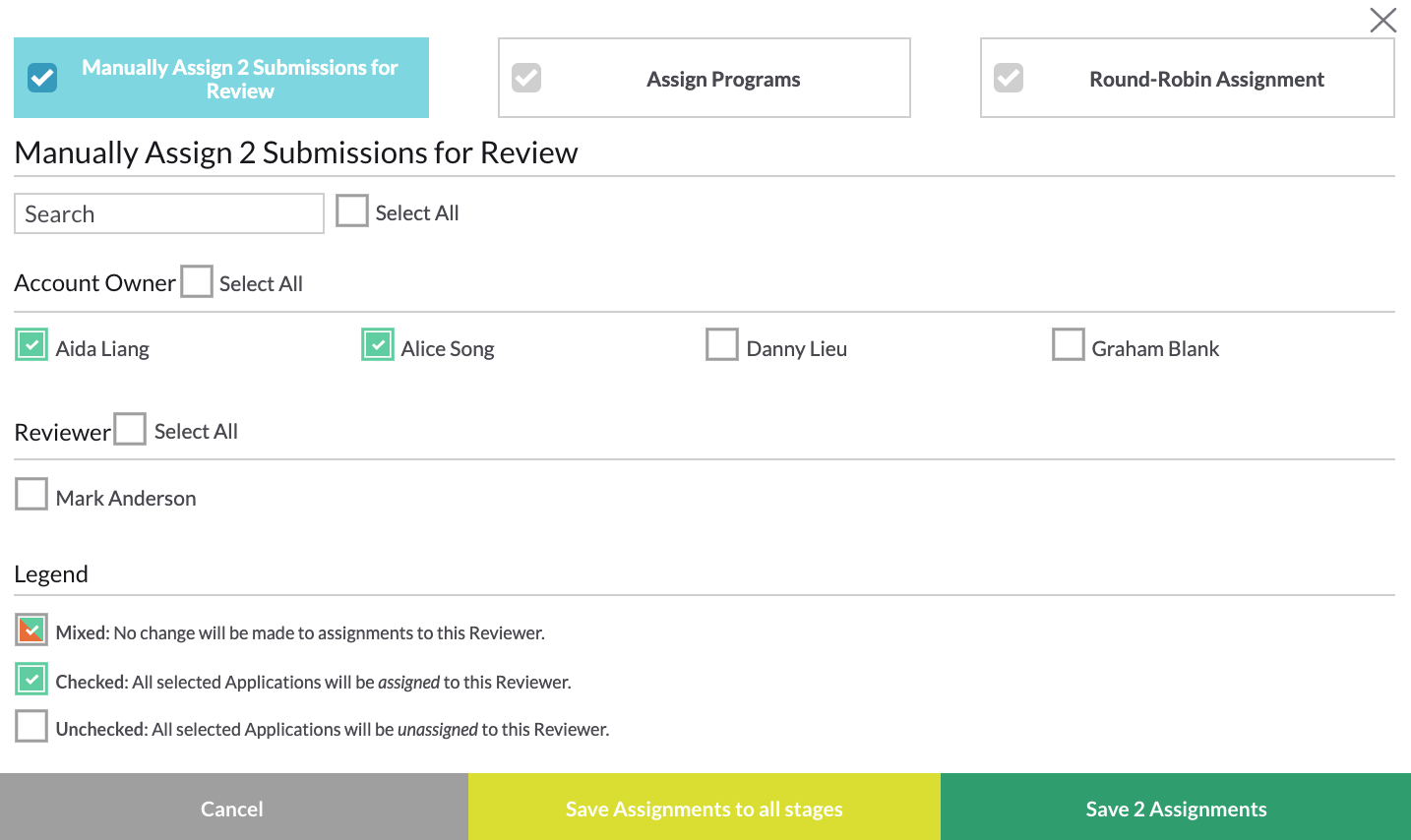Screen dimensions: 1411x840
Task: Cancel the assignment dialog
Action: (232, 808)
